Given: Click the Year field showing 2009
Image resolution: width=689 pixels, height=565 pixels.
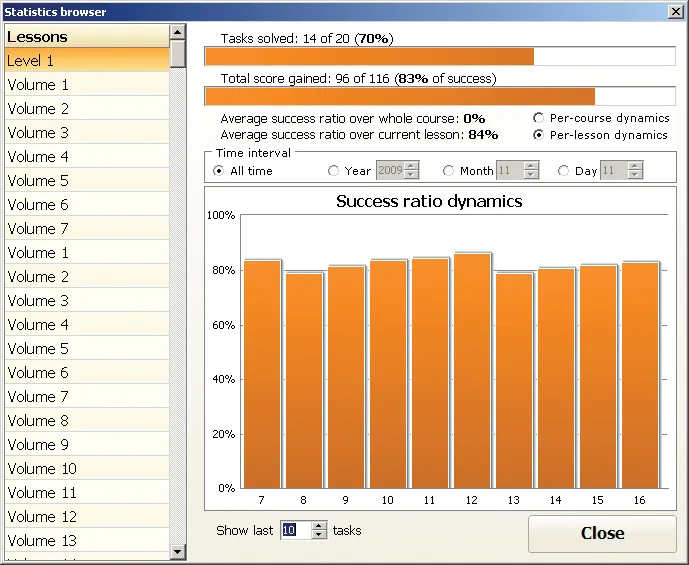Looking at the screenshot, I should (x=391, y=170).
